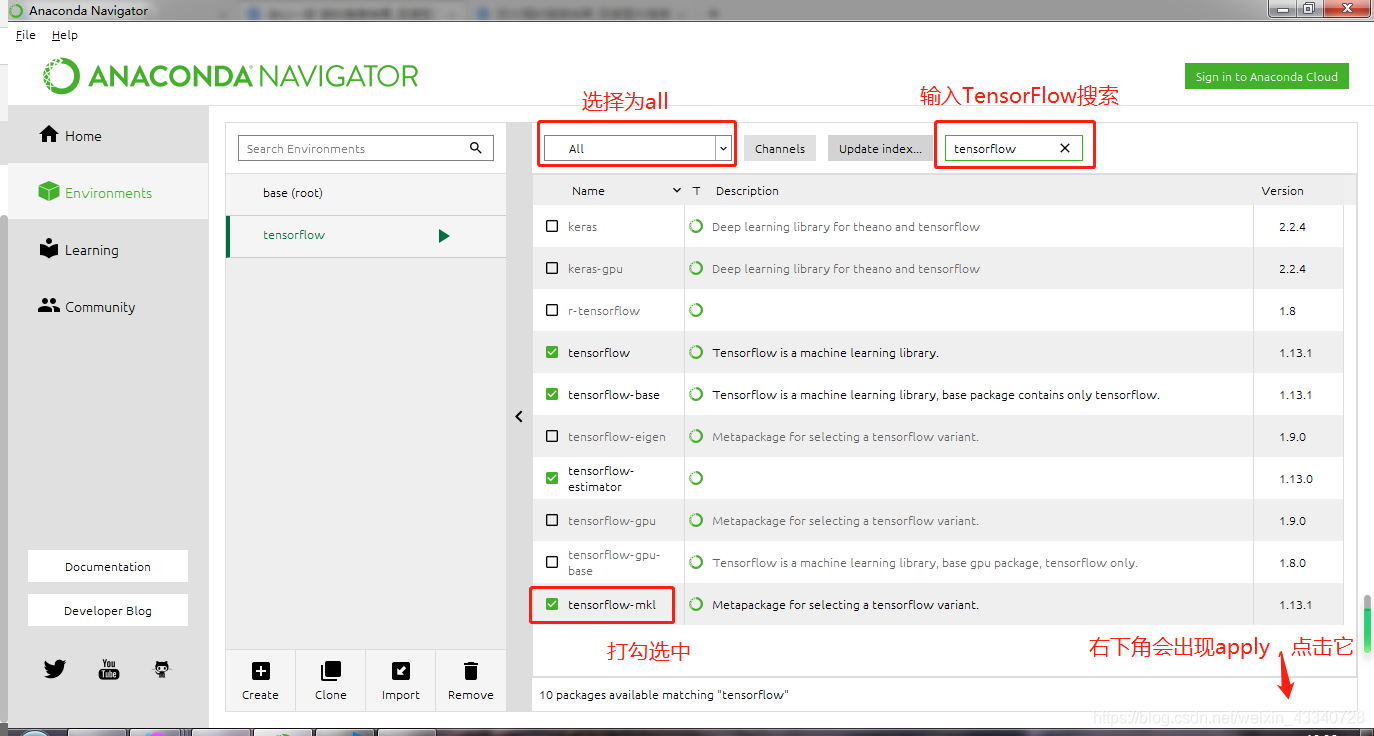Open the File menu

[x=26, y=35]
